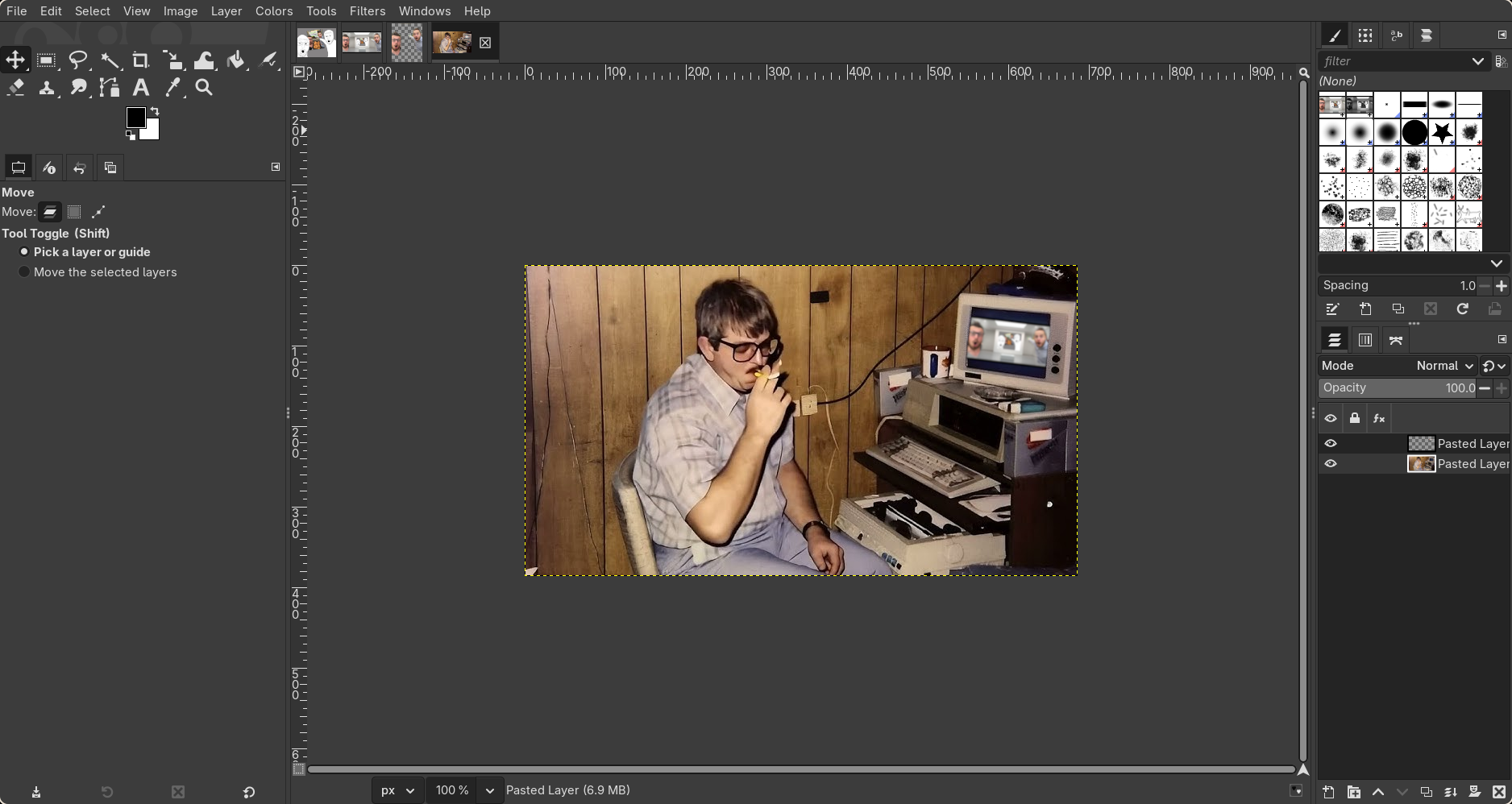The height and width of the screenshot is (804, 1512).
Task: Create a new brush
Action: pos(1365,309)
